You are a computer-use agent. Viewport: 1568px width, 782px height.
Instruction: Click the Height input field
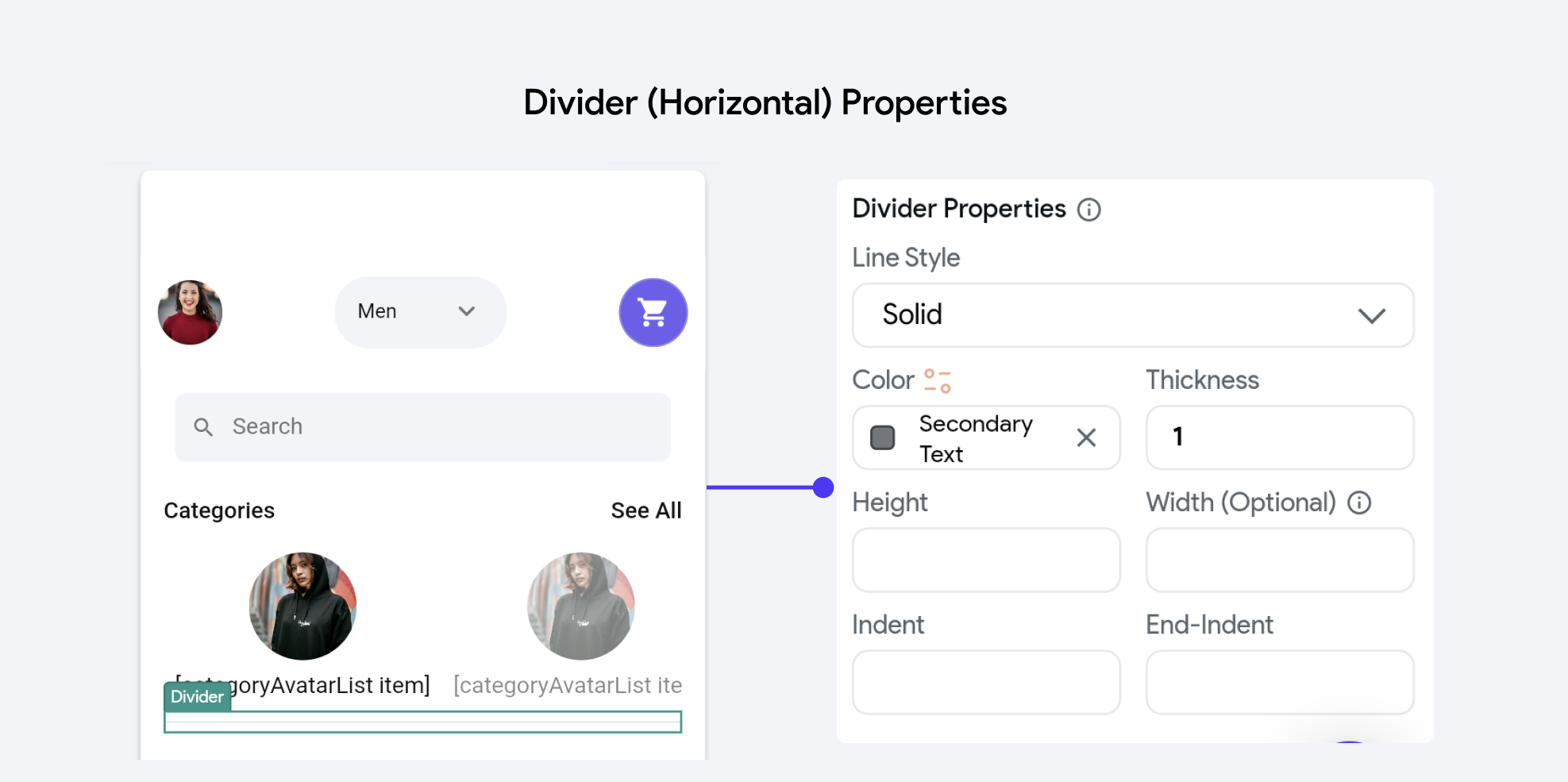click(986, 560)
